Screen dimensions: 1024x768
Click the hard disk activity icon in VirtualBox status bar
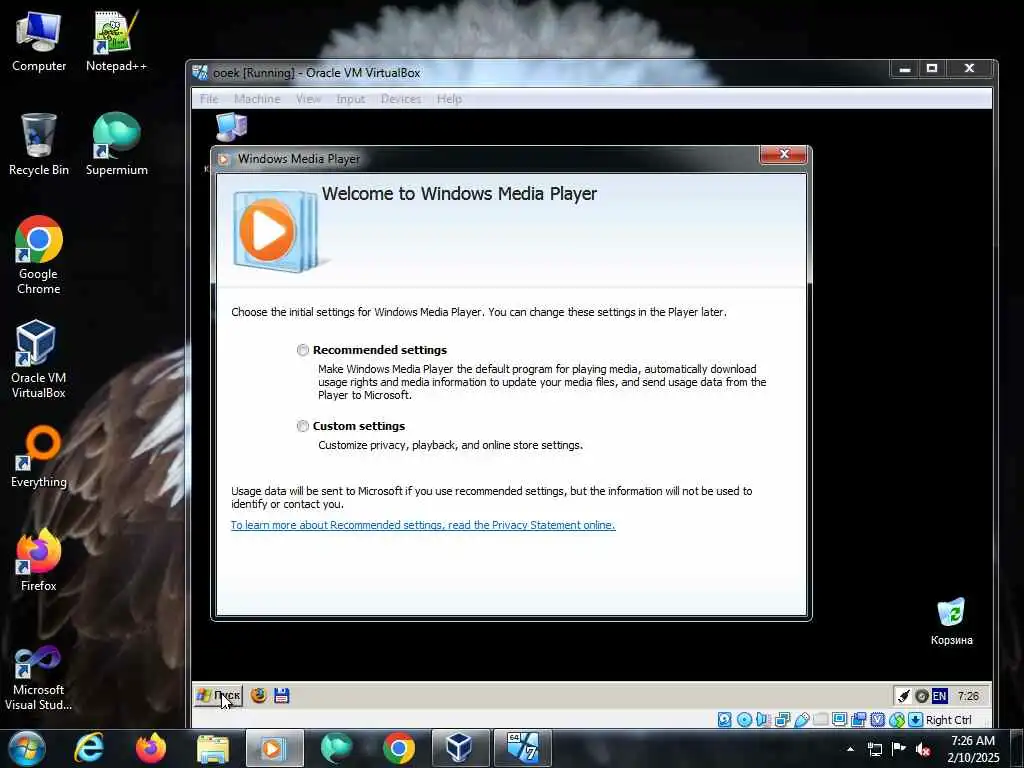(x=725, y=720)
